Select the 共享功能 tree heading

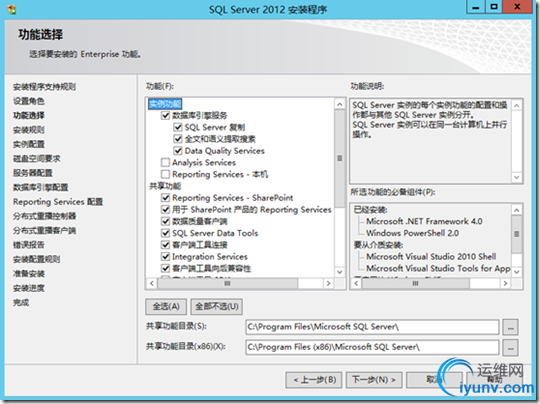tap(165, 186)
